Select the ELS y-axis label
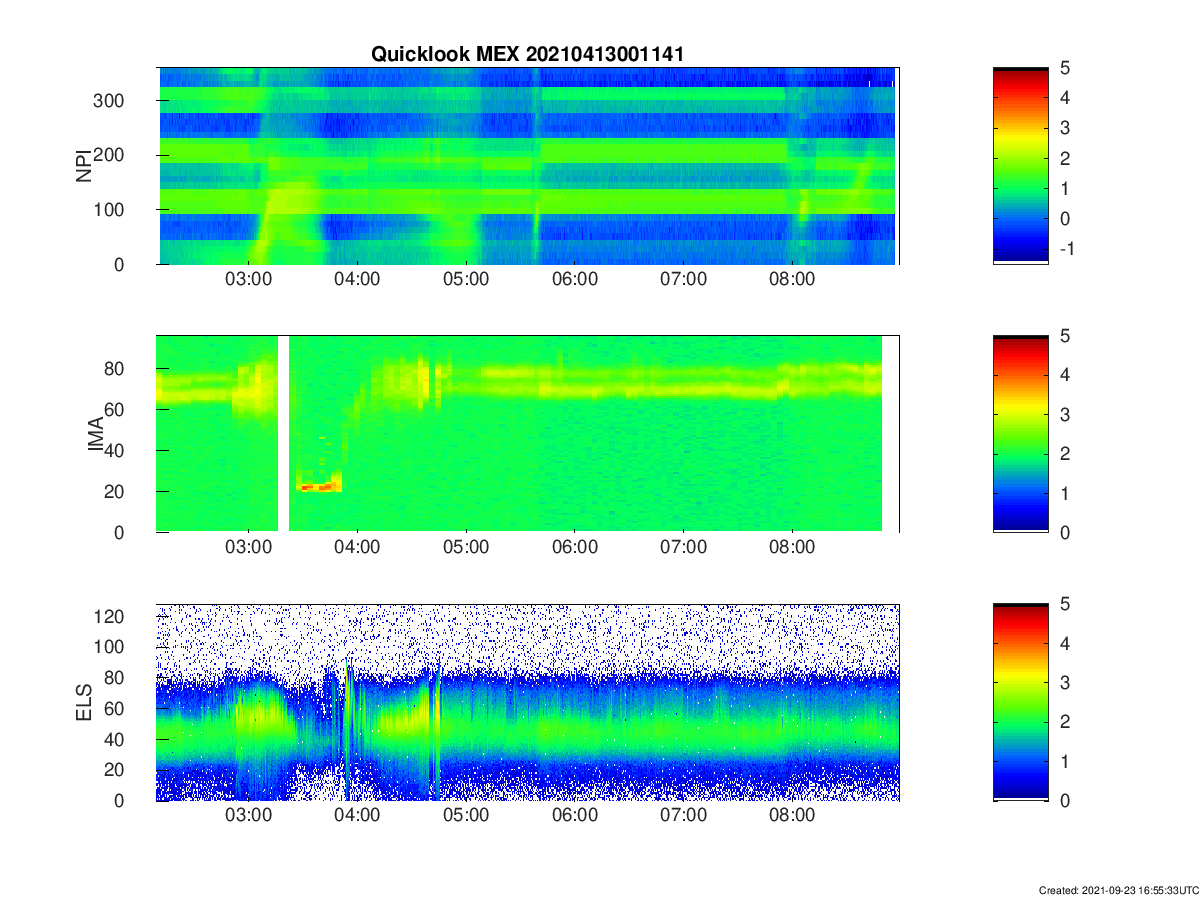 point(84,703)
